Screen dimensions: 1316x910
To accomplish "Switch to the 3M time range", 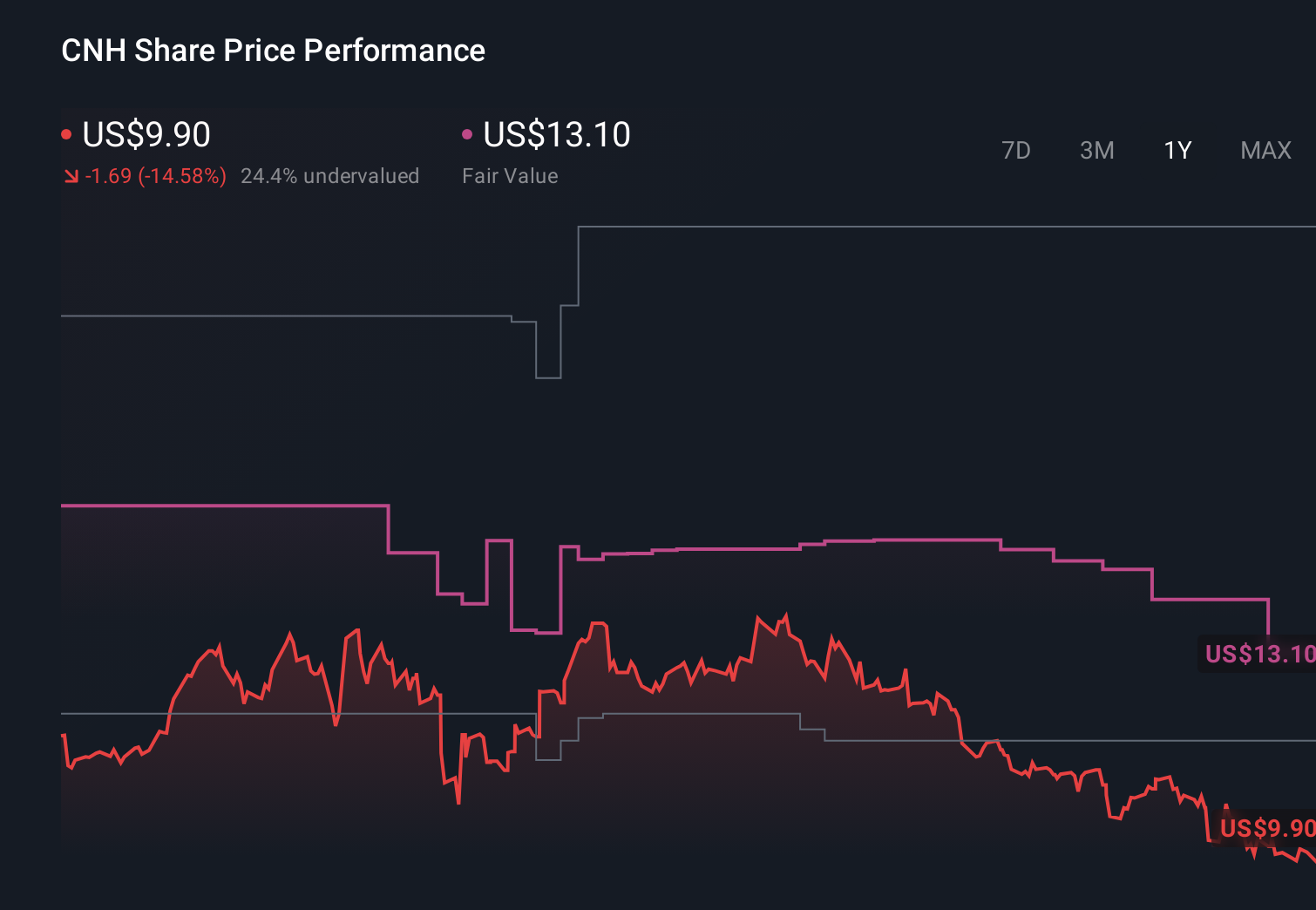I will point(1096,150).
